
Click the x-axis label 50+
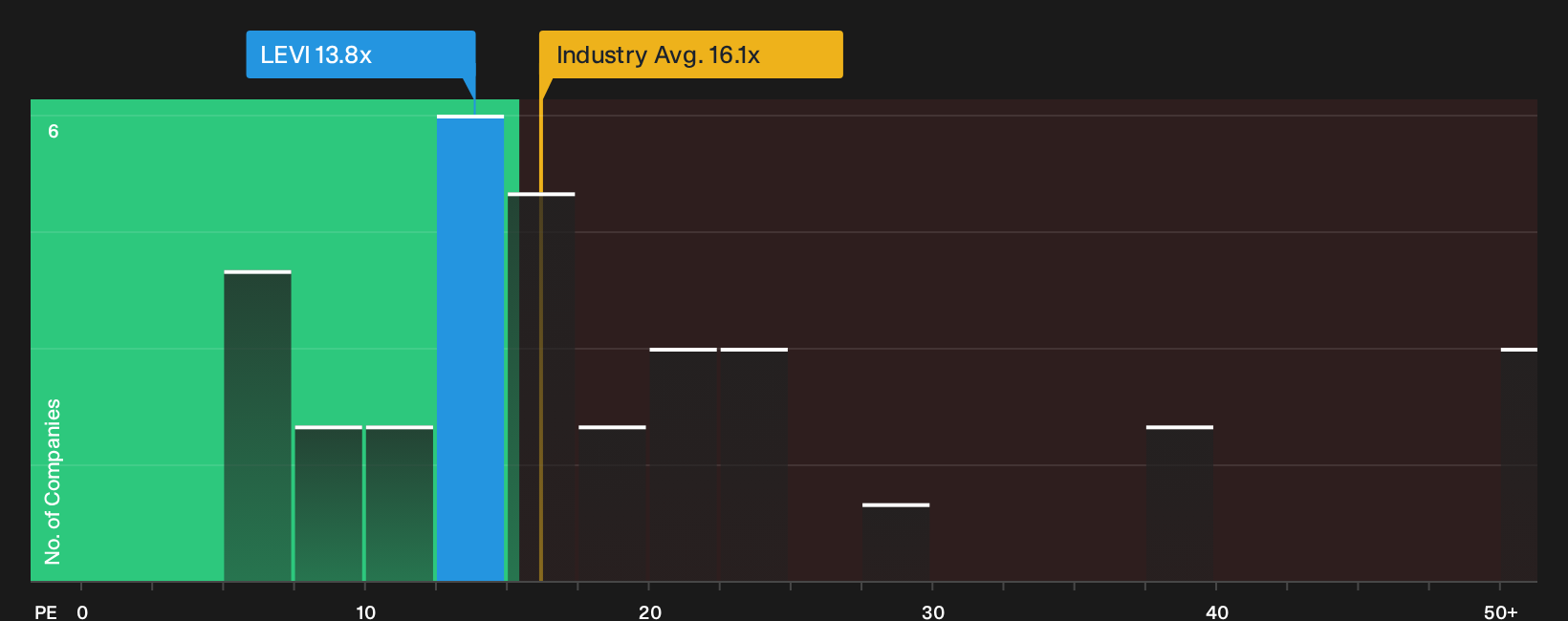[x=1501, y=611]
